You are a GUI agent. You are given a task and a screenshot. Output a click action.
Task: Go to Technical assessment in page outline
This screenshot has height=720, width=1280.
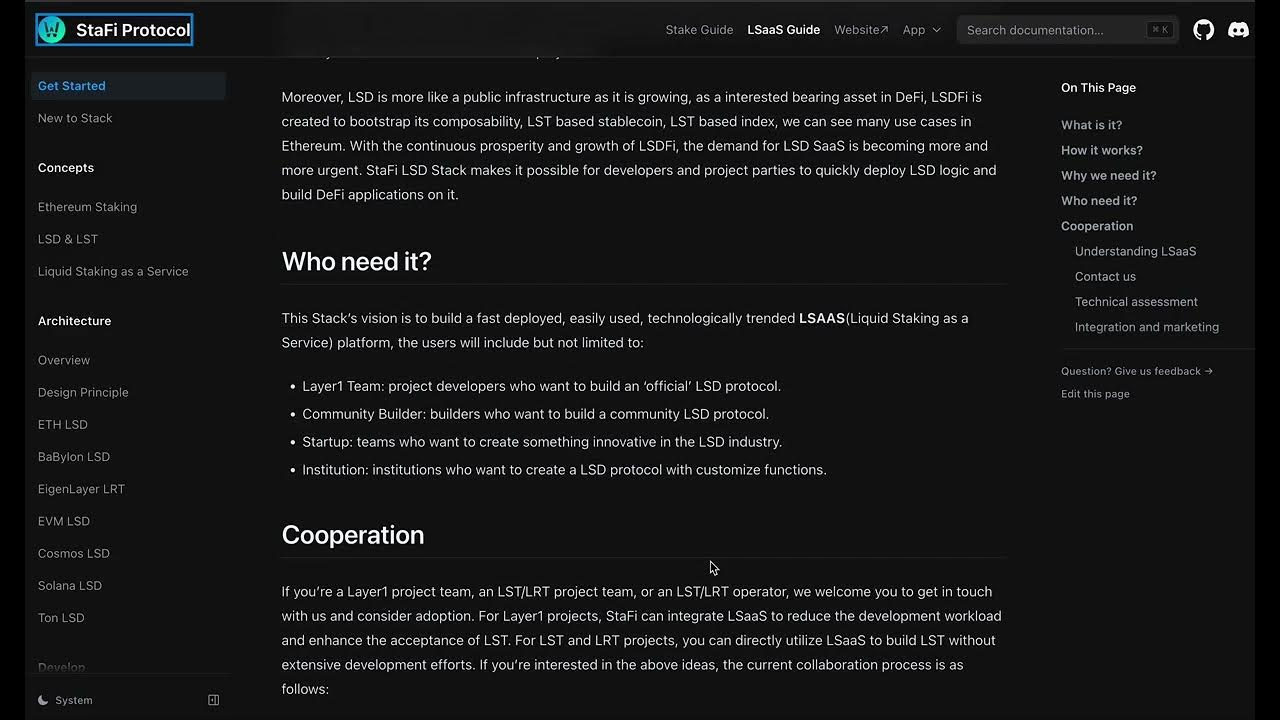1136,302
